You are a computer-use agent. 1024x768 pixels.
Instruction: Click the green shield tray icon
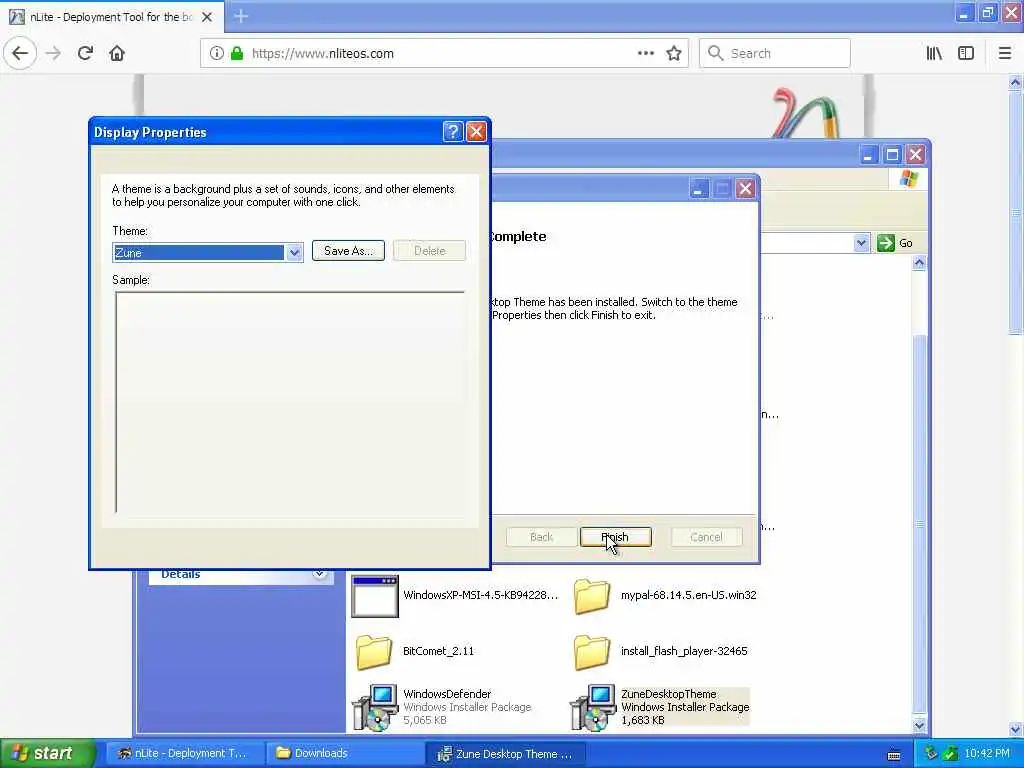click(x=950, y=754)
